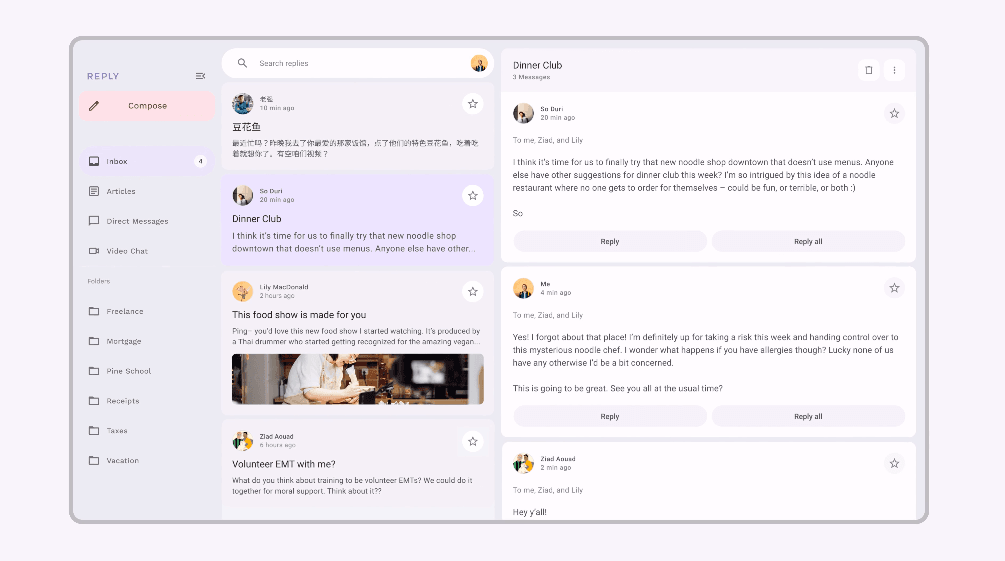Click Ziad Aouad's avatar in email list
The image size is (1005, 561).
pyautogui.click(x=242, y=441)
